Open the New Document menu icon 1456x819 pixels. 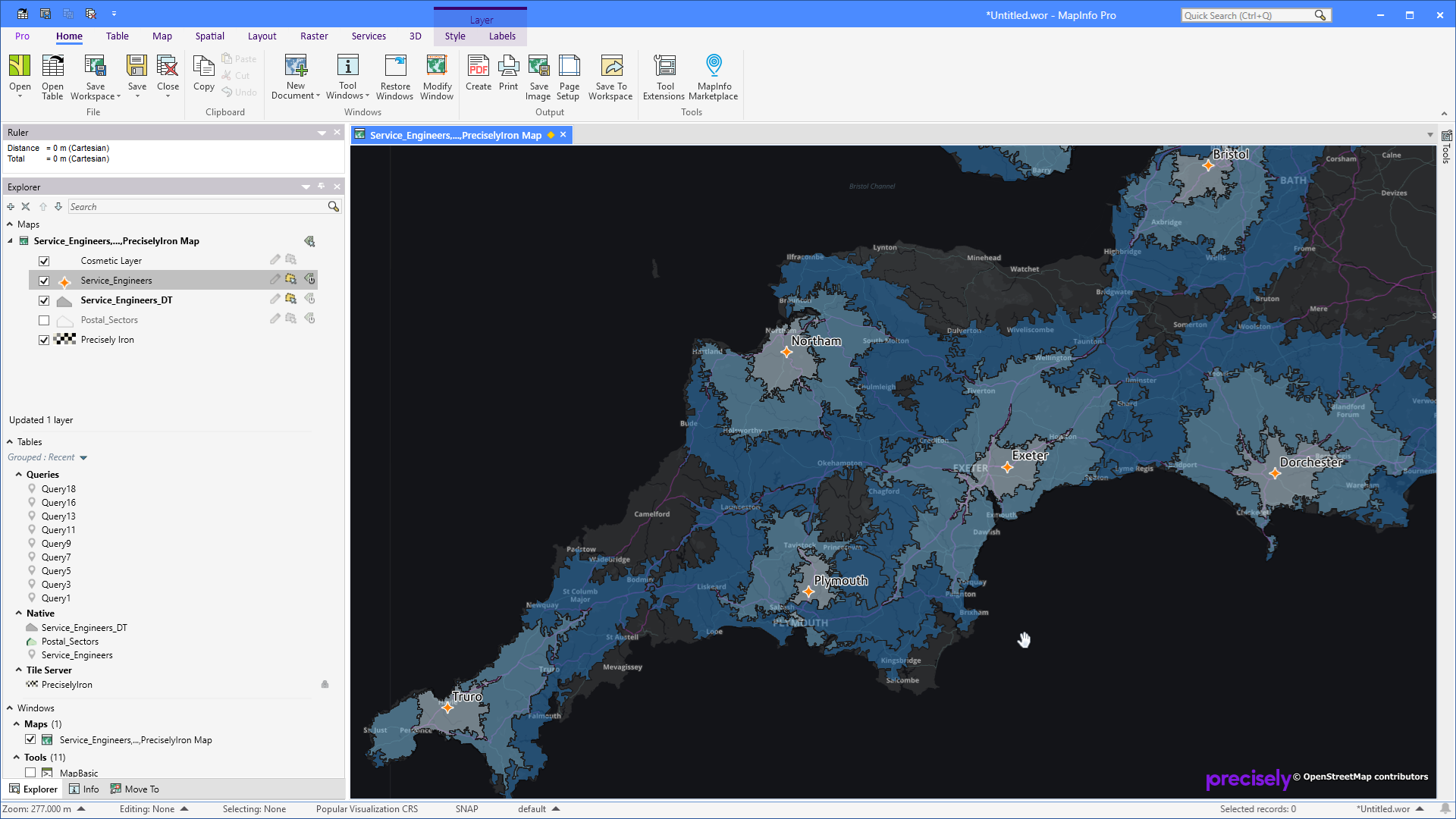pos(296,66)
